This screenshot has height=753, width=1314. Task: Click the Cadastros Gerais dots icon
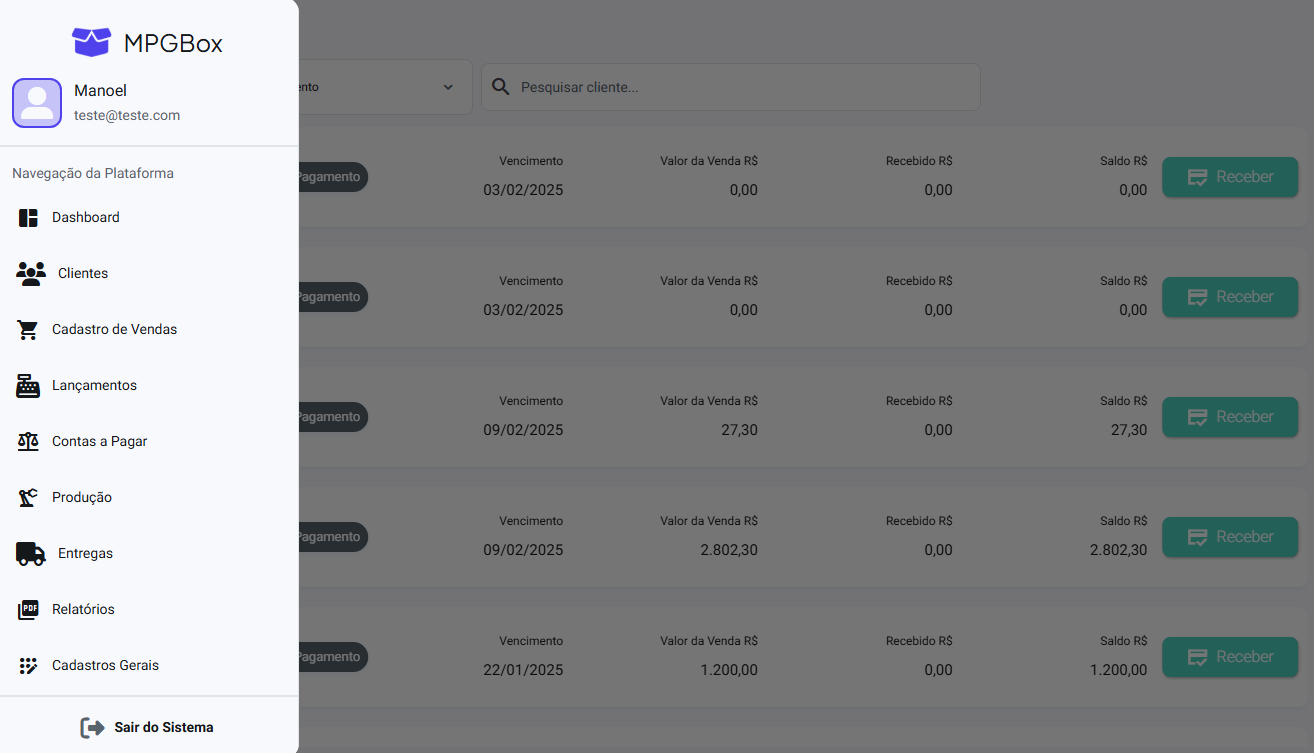[x=28, y=666]
